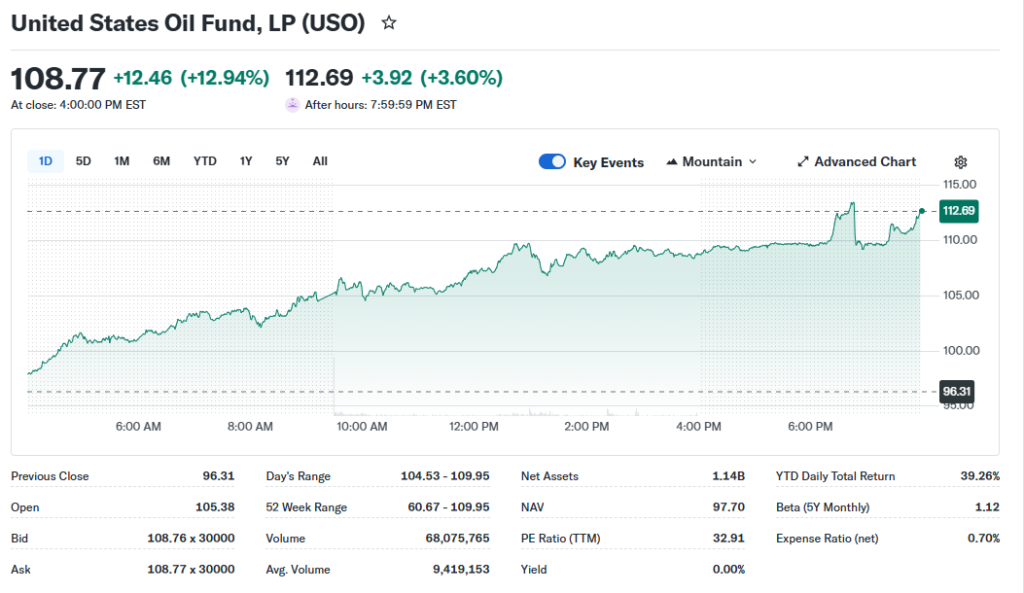Expand the Mountain chart type dropdown chevron

(x=753, y=162)
